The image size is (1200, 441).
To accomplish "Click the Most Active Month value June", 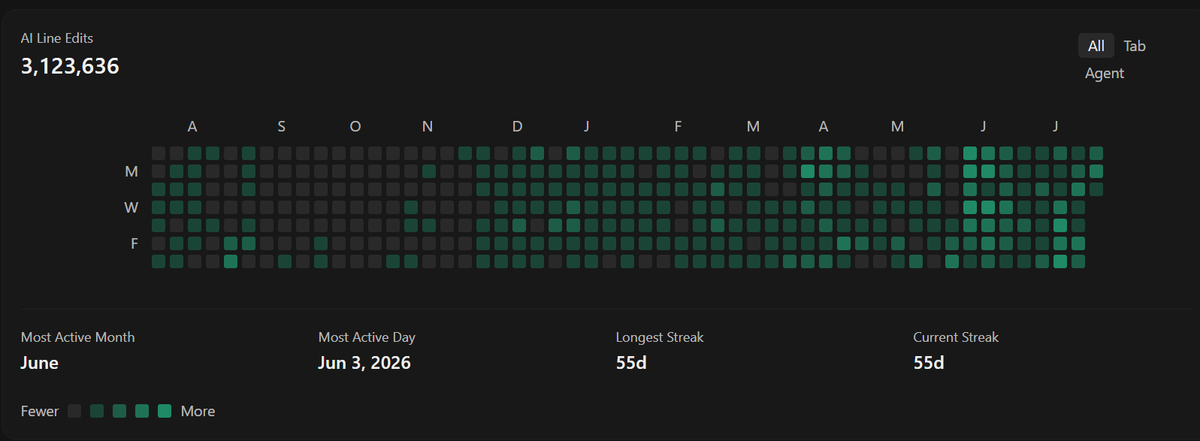I will coord(39,362).
